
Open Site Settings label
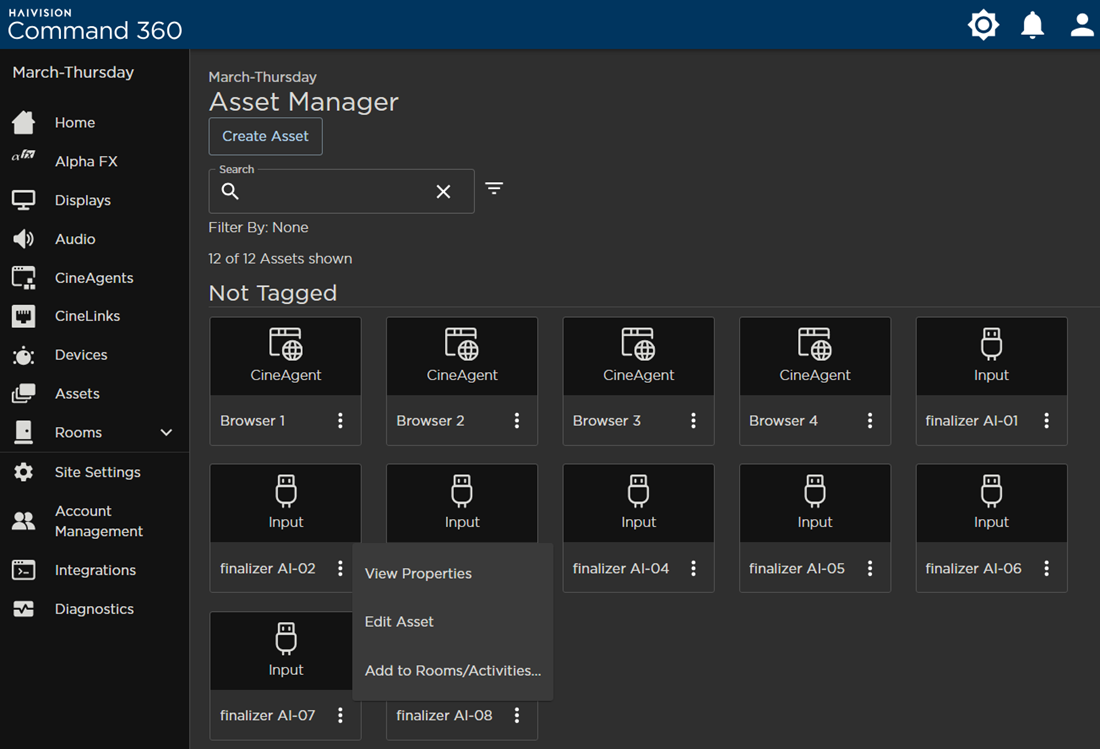(x=98, y=472)
